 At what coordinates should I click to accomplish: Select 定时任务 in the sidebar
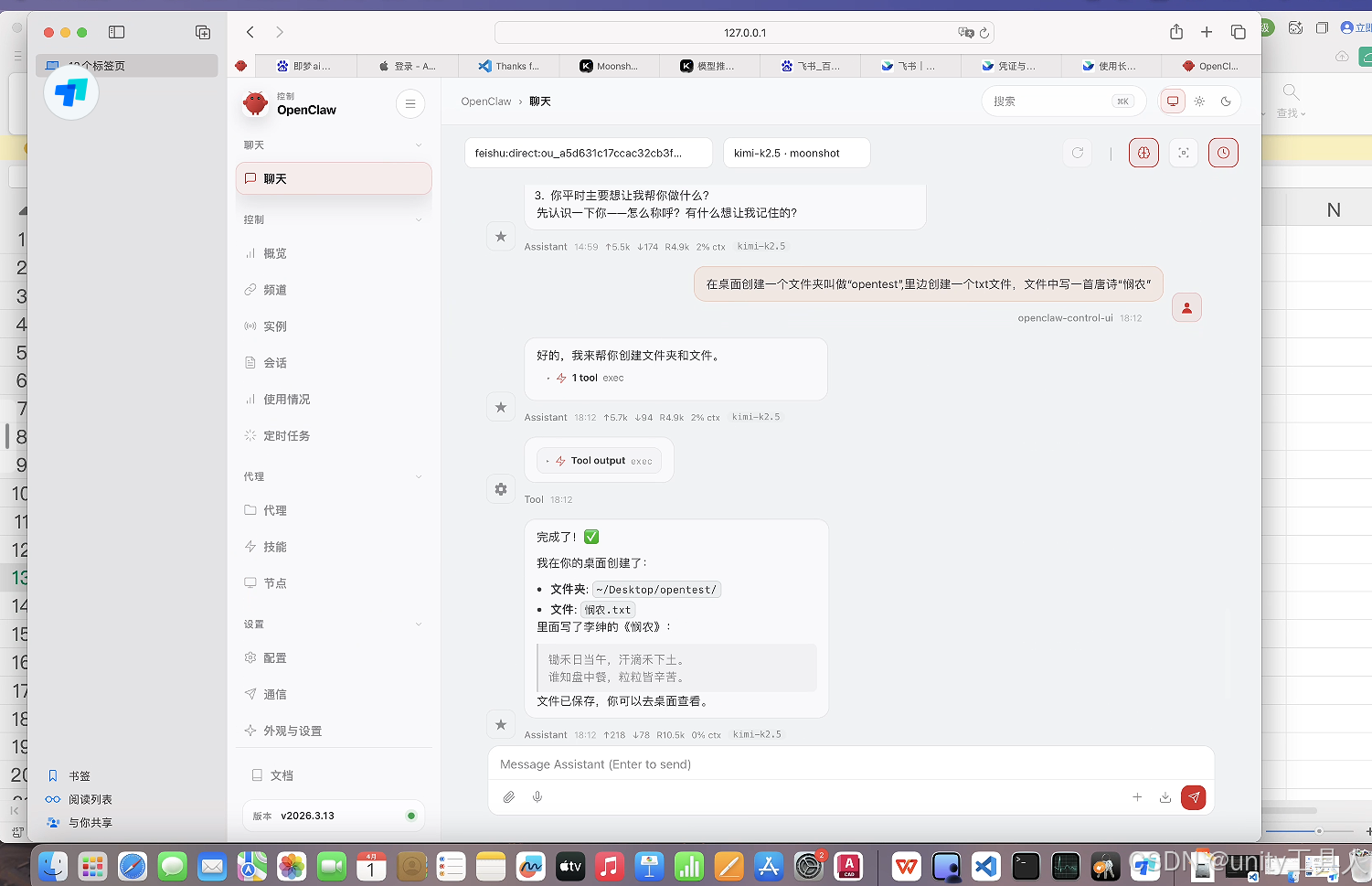pos(286,436)
